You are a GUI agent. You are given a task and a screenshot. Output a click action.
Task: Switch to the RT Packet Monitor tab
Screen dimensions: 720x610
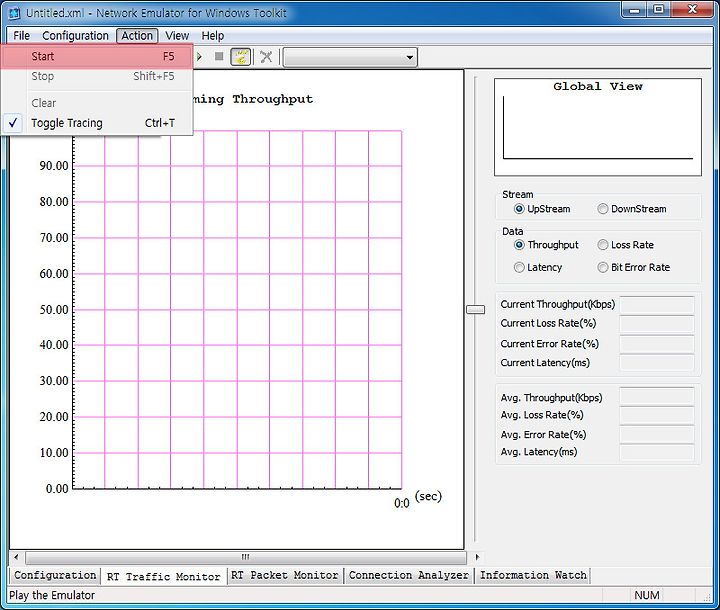(284, 575)
